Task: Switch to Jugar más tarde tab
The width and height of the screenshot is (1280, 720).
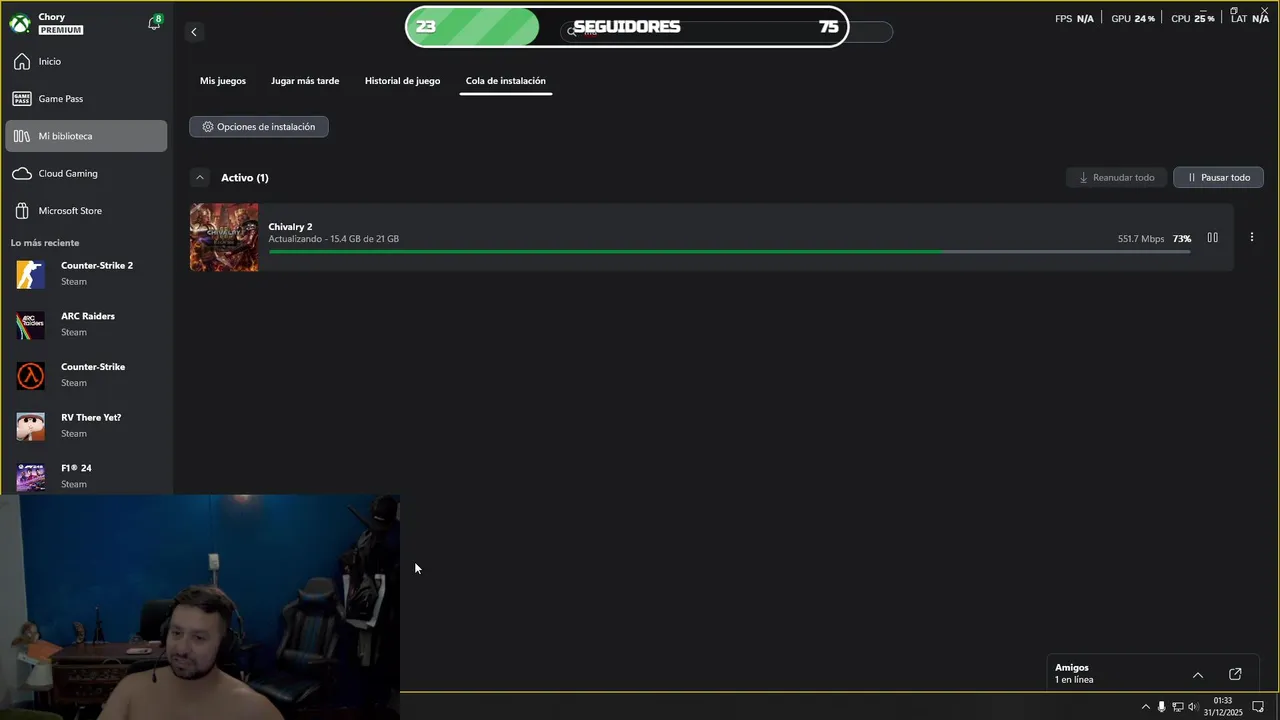Action: pos(305,81)
